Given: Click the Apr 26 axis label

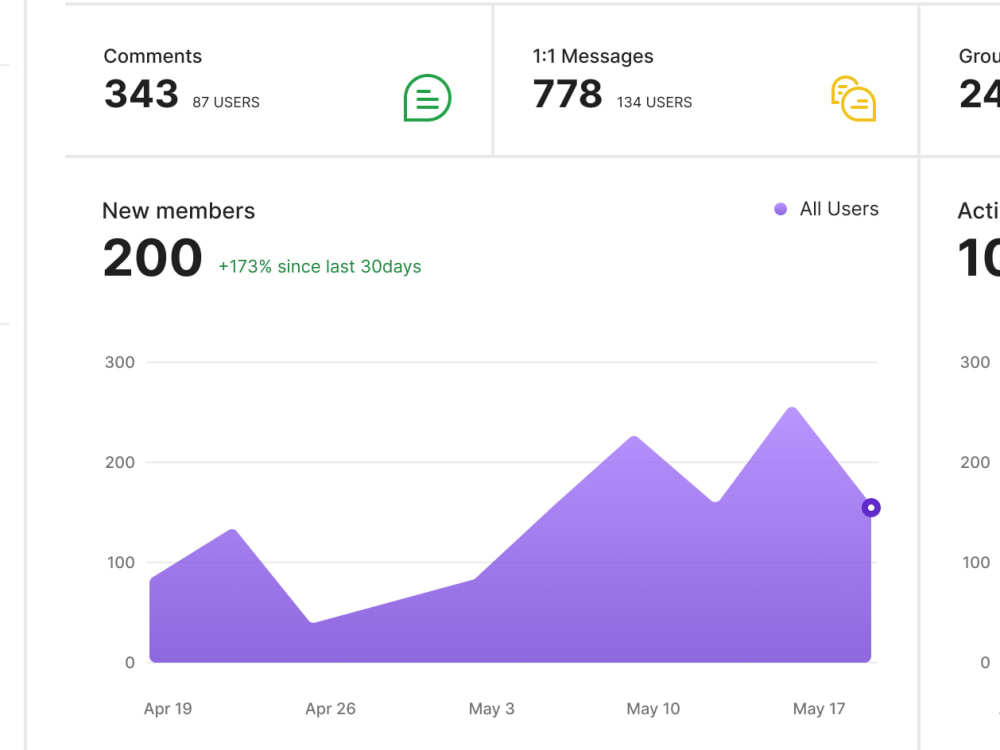Looking at the screenshot, I should tap(330, 709).
